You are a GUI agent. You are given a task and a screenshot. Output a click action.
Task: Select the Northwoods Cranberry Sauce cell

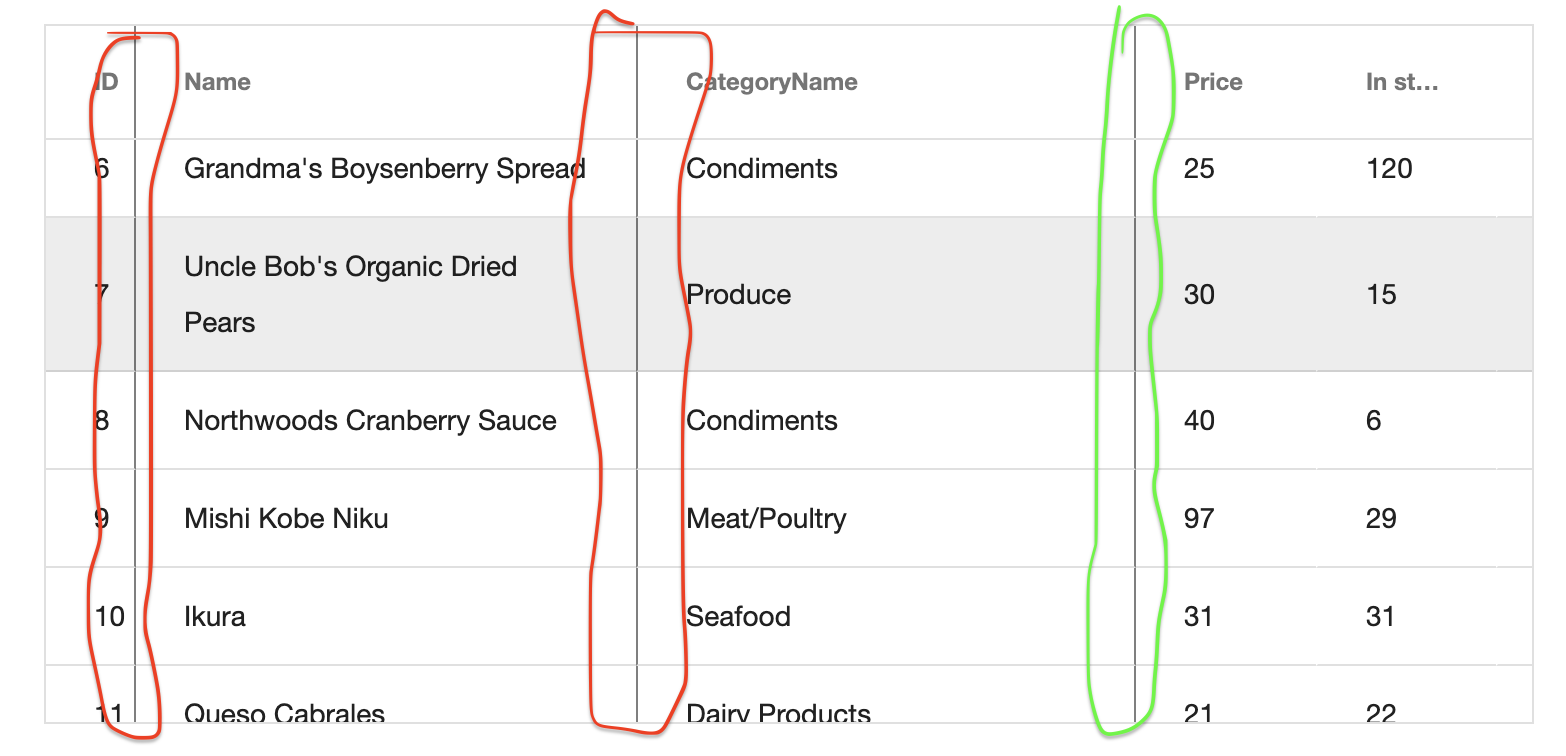coord(370,421)
